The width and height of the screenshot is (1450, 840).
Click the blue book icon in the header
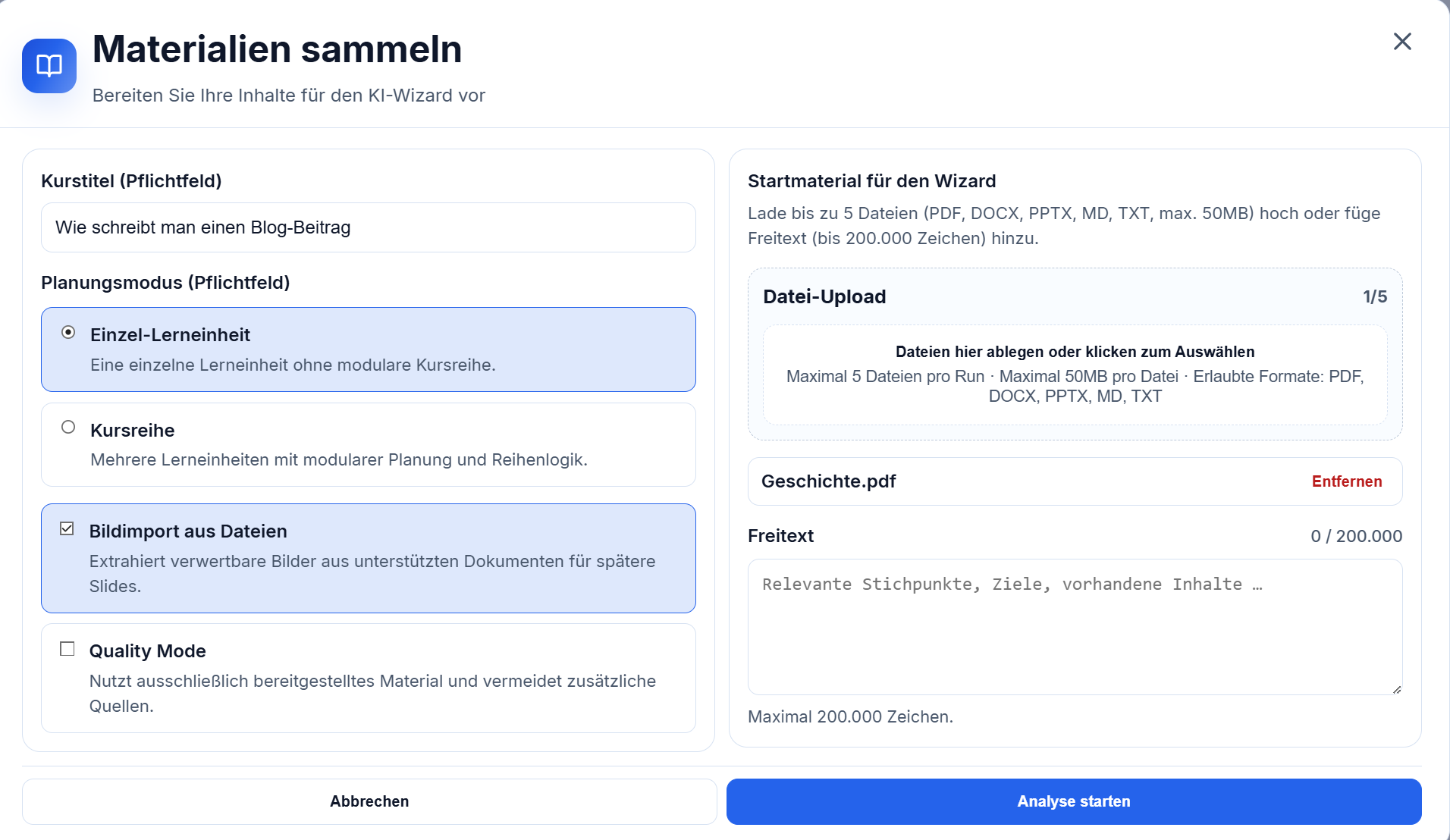pyautogui.click(x=49, y=66)
